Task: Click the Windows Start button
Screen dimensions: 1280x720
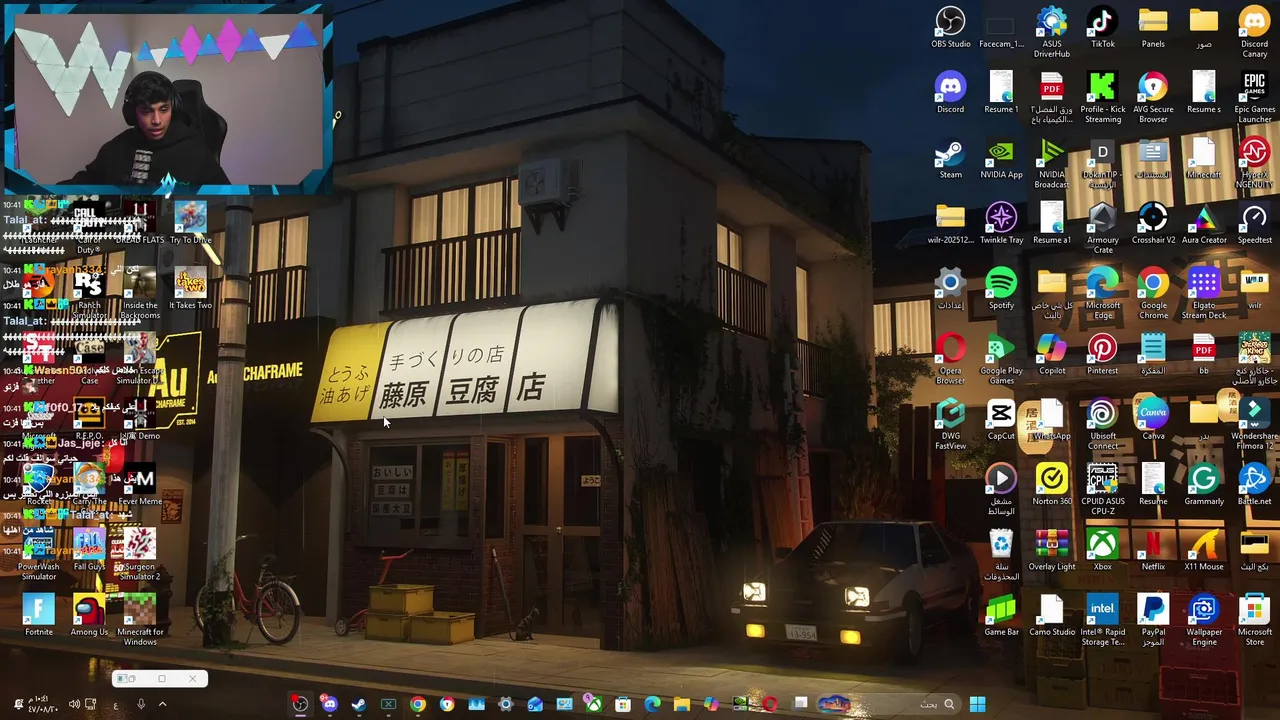Action: [977, 704]
